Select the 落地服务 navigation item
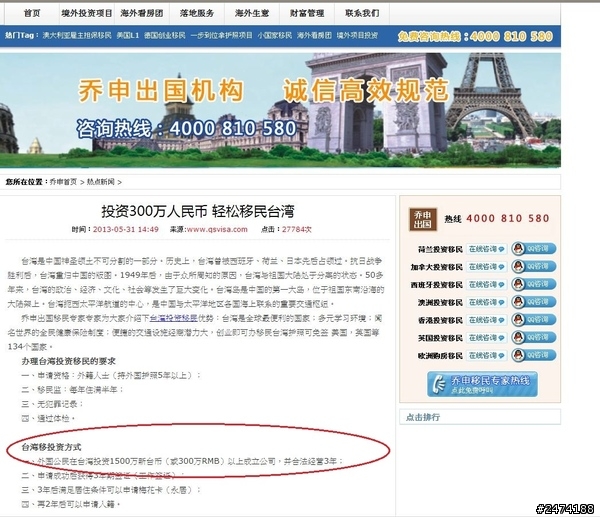Image resolution: width=600 pixels, height=517 pixels. (x=197, y=13)
